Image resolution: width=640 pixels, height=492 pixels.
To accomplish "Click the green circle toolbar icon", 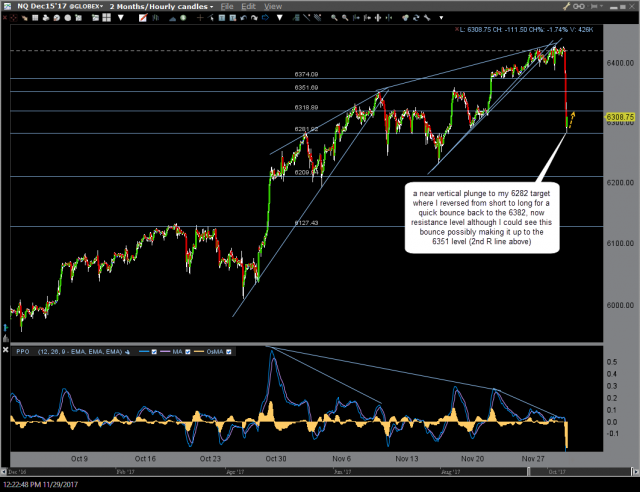I will pos(183,18).
